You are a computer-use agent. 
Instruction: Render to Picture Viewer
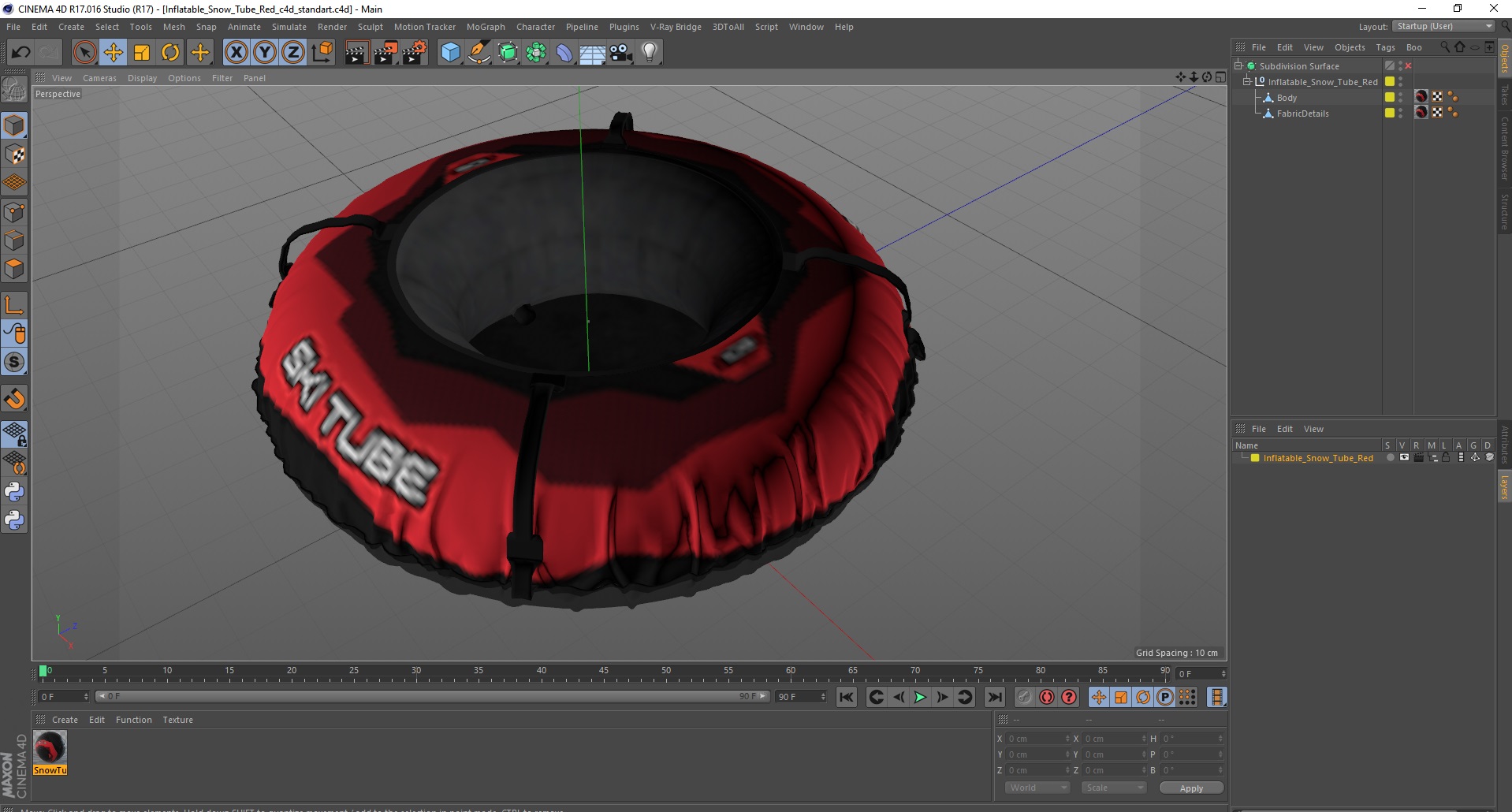tap(385, 52)
